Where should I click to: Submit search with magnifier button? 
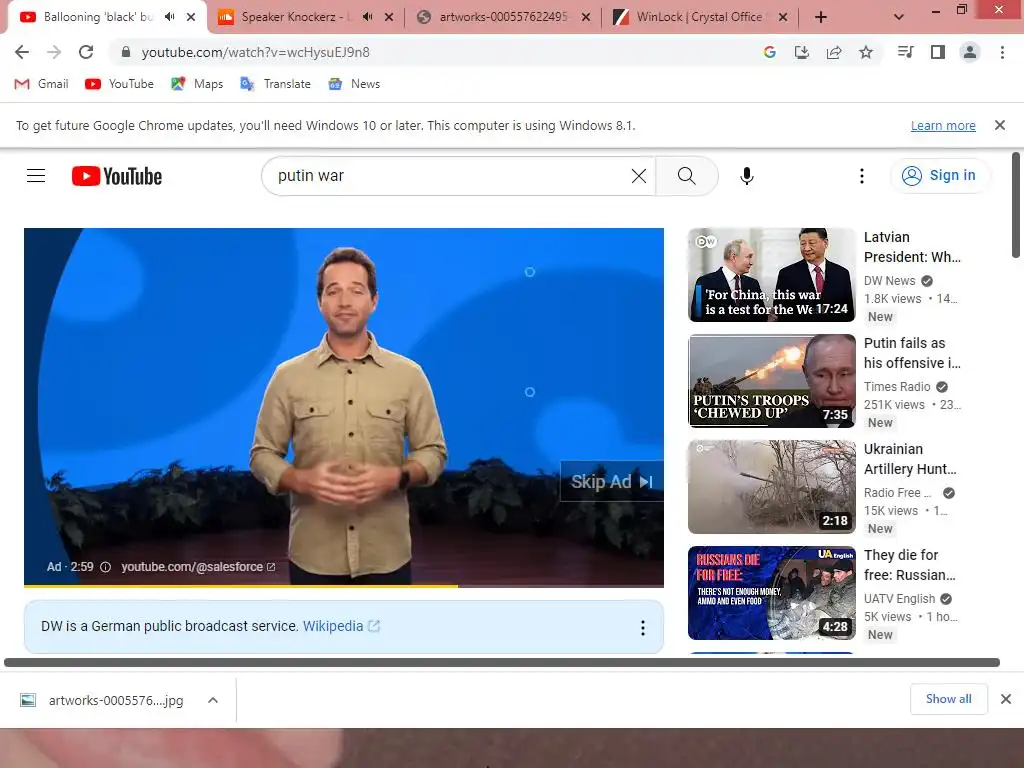tap(686, 176)
